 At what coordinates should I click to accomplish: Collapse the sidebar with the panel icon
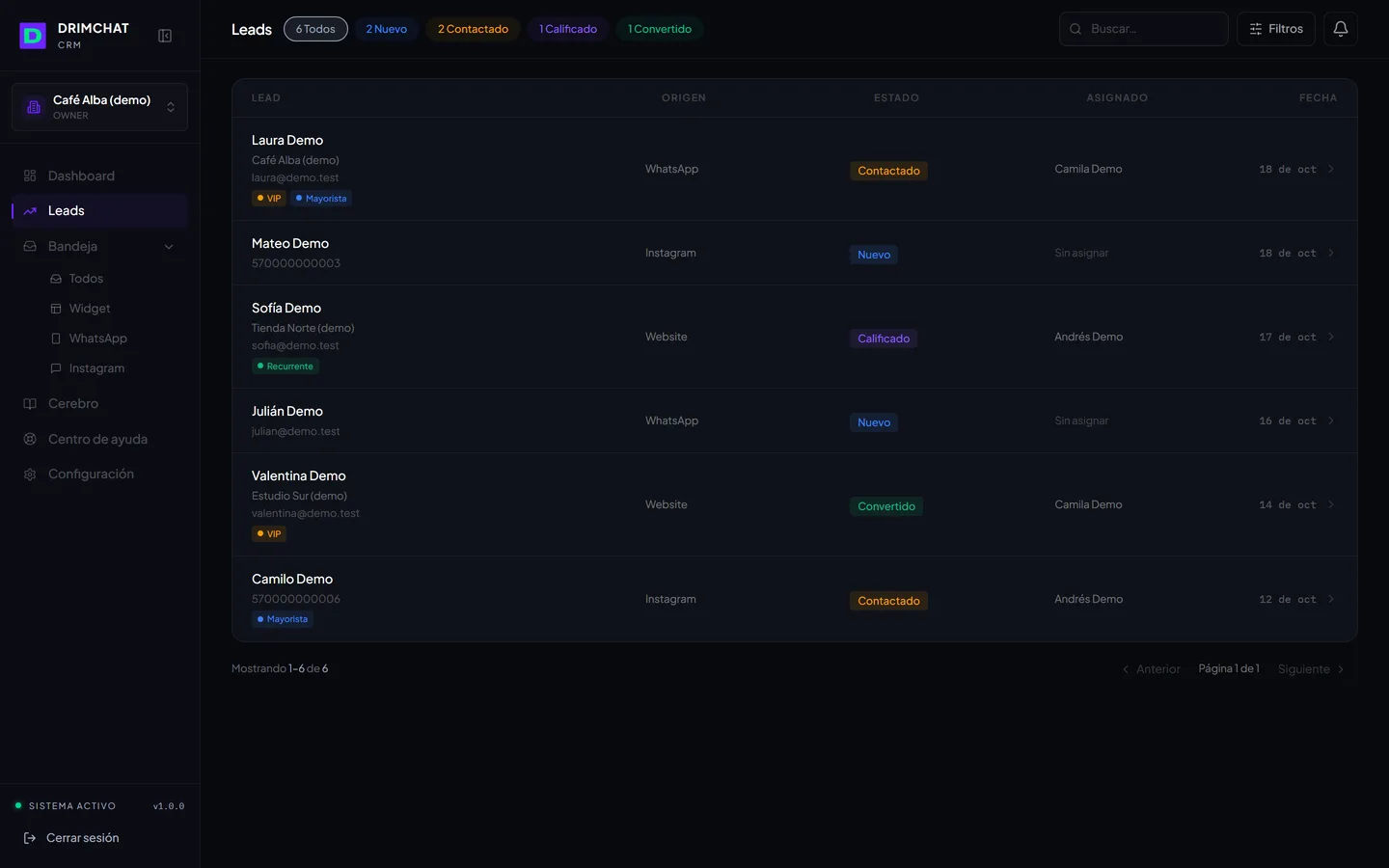click(165, 36)
